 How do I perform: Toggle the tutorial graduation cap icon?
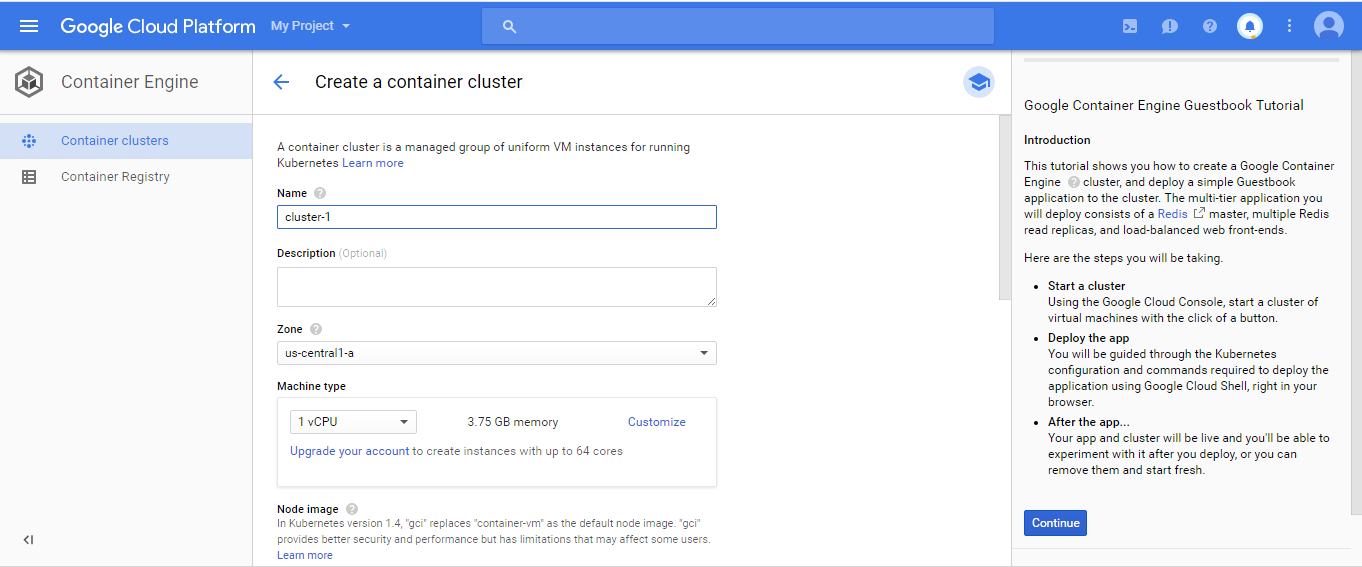pos(979,82)
